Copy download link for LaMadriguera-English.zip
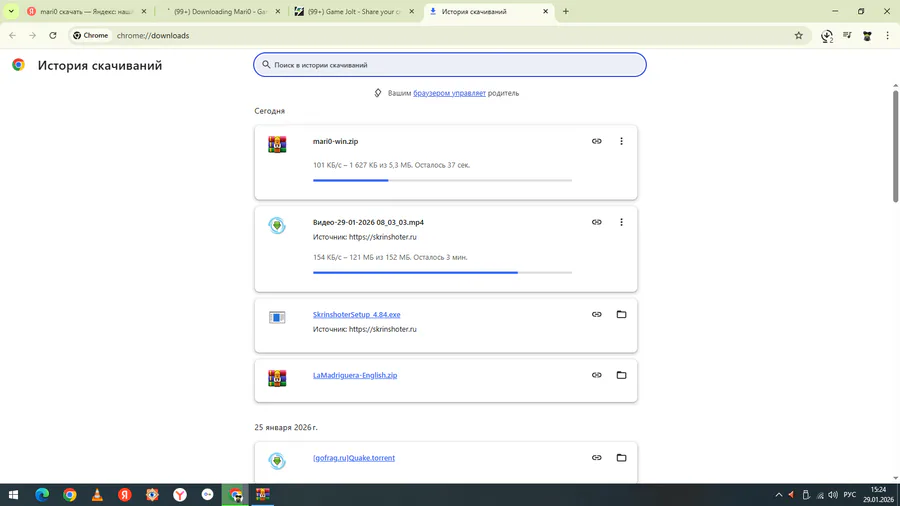The image size is (900, 506). pos(596,375)
